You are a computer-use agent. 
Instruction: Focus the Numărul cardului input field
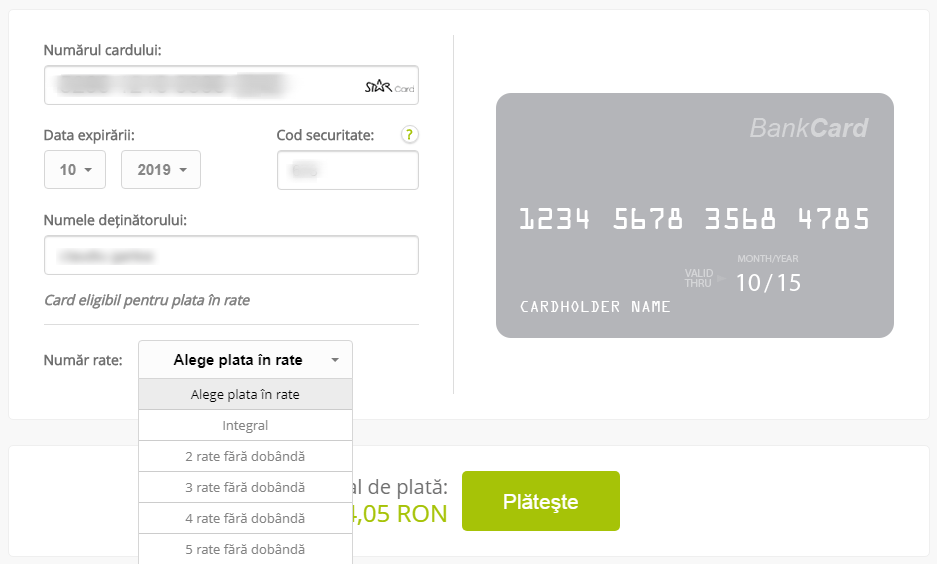click(x=200, y=86)
